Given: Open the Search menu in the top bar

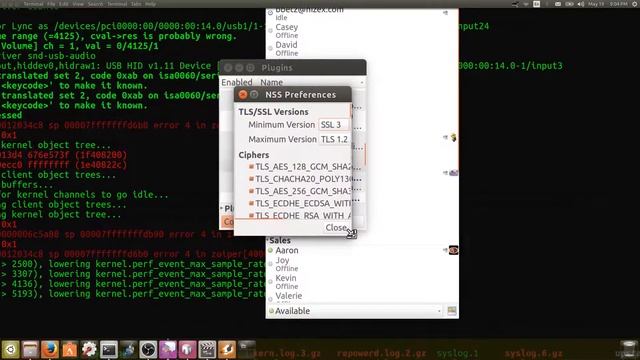Looking at the screenshot, I should [x=96, y=4].
